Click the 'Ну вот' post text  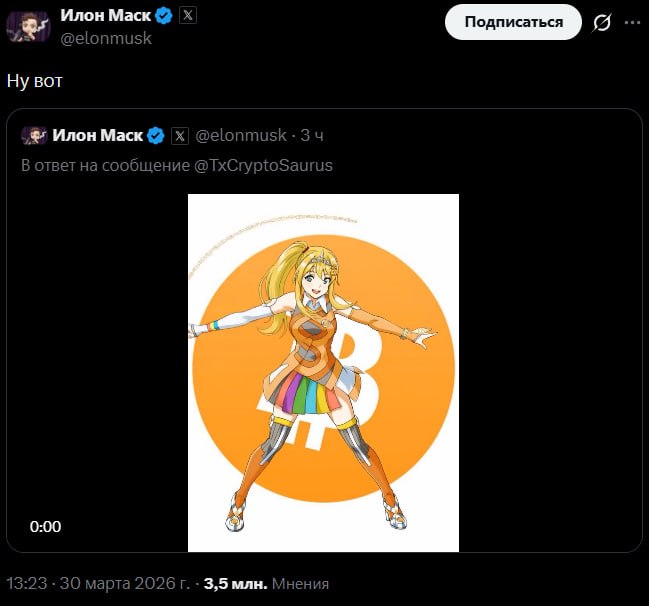(35, 80)
